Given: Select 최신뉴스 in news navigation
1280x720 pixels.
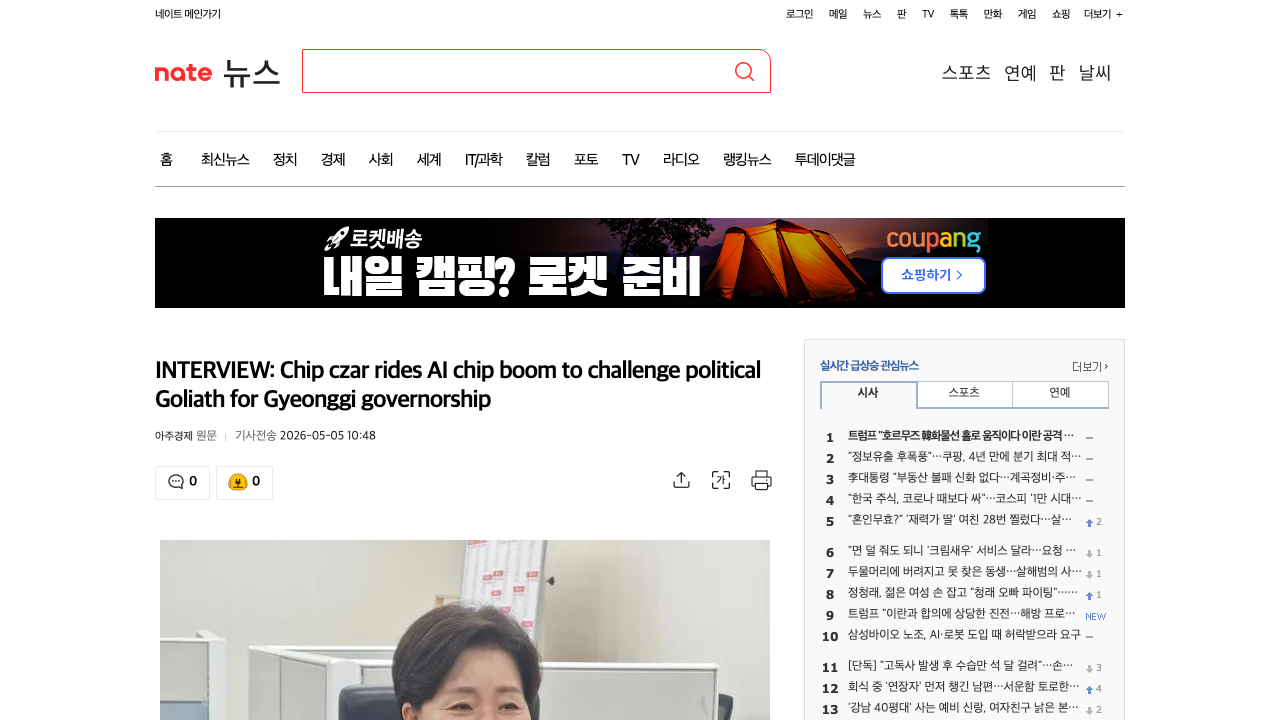Looking at the screenshot, I should (225, 159).
